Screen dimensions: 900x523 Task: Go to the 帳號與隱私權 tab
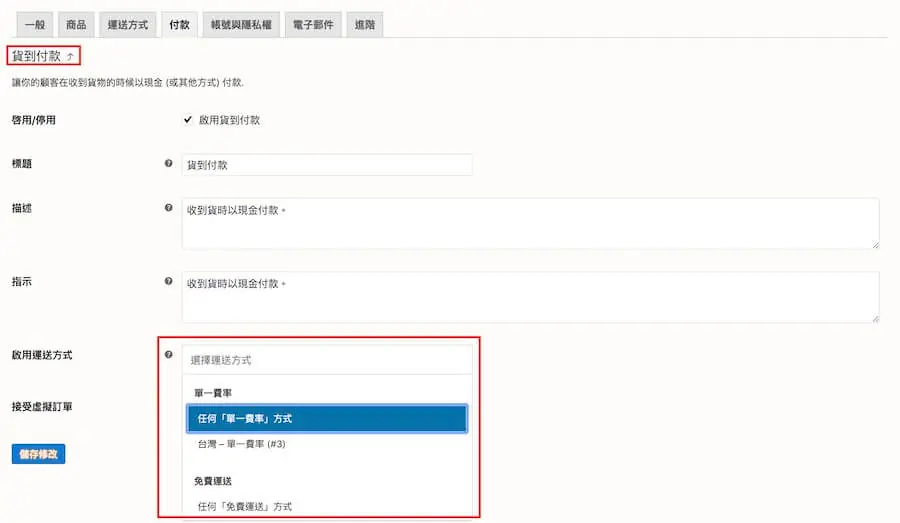[241, 25]
